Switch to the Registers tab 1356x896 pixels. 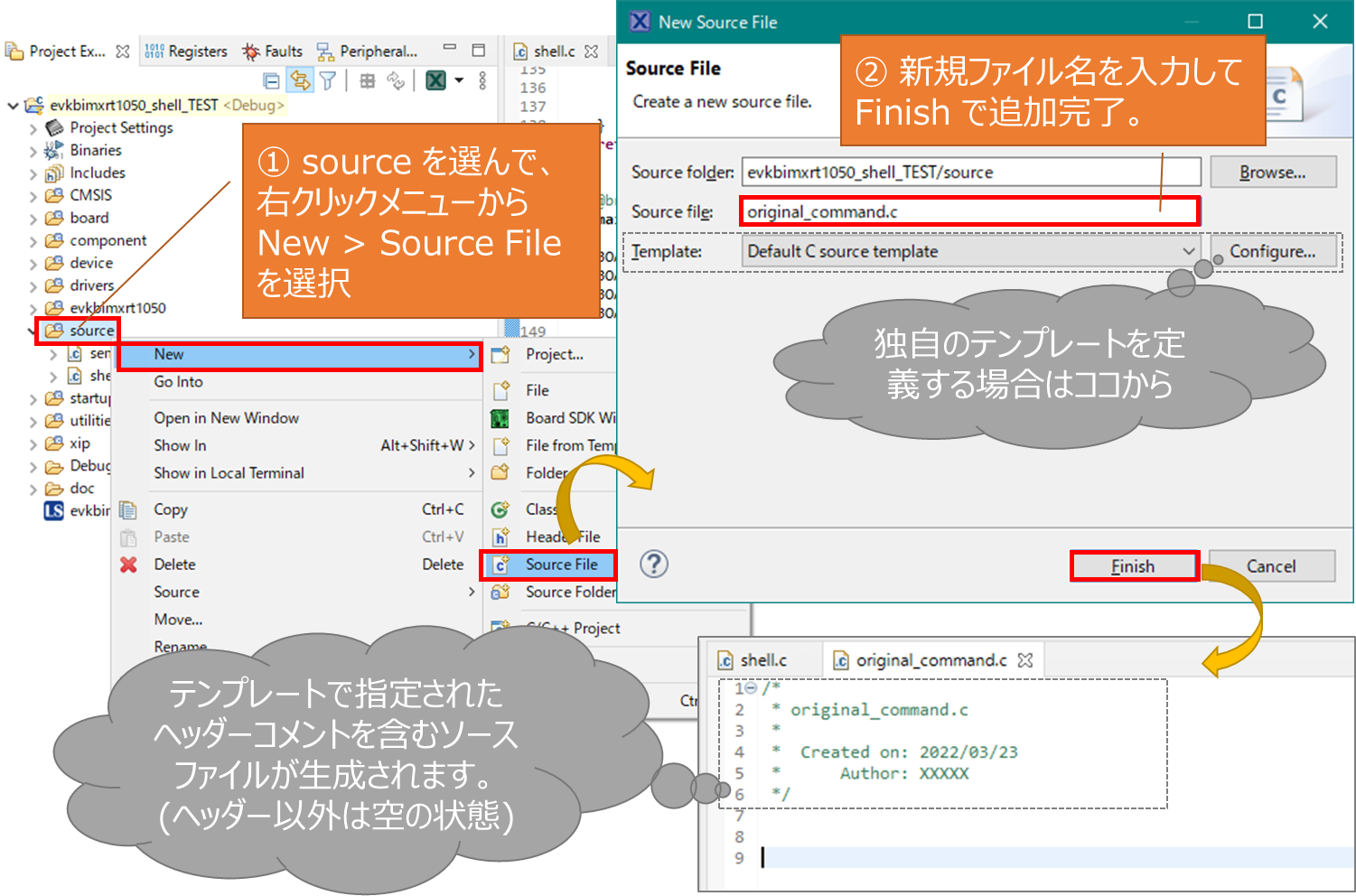[187, 51]
